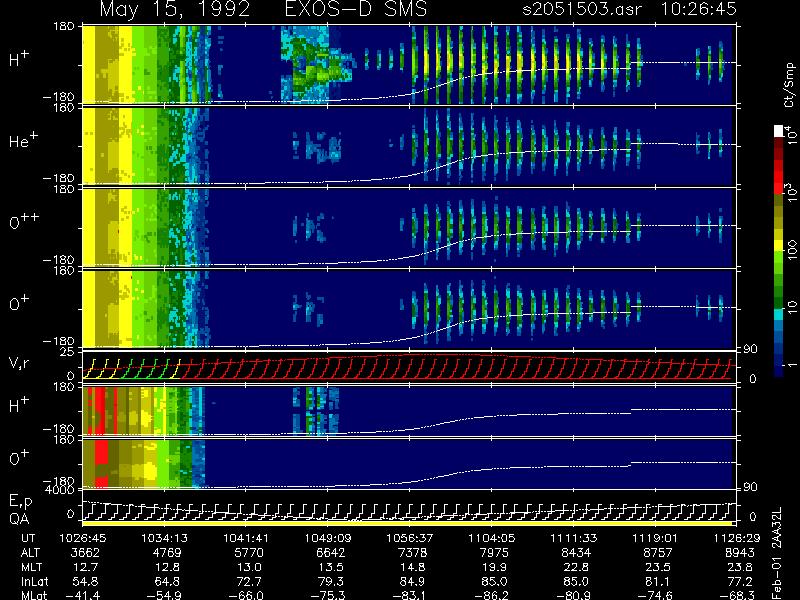Select the 'V,r' panel label
The image size is (800, 600).
click(x=19, y=363)
